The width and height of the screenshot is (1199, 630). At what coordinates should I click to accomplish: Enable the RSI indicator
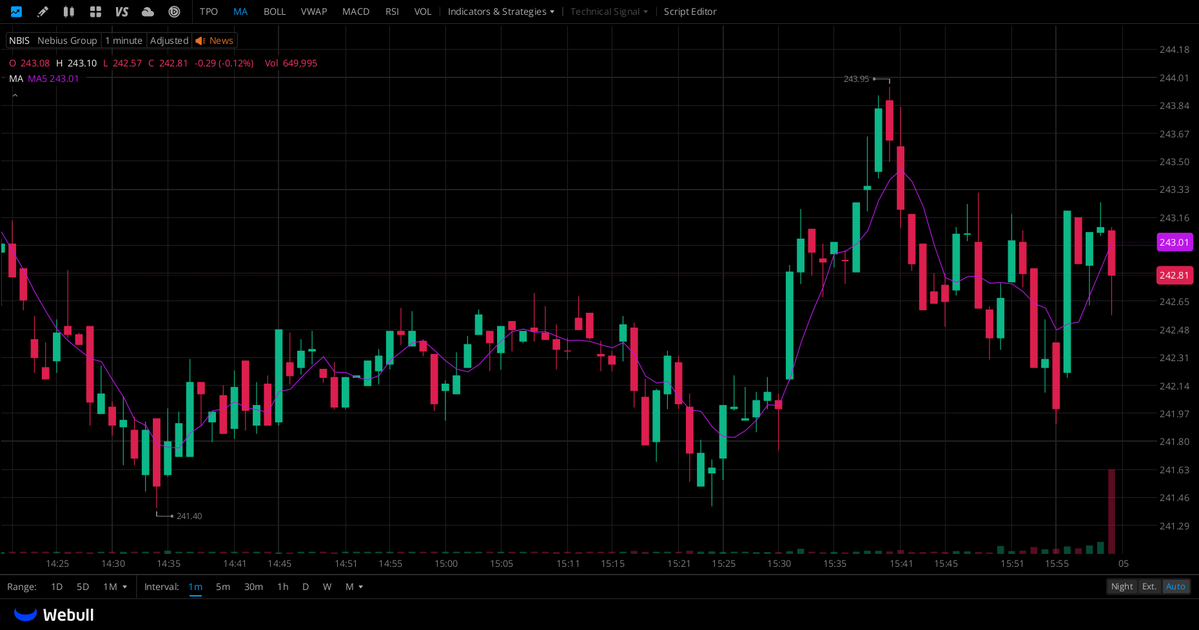point(392,11)
